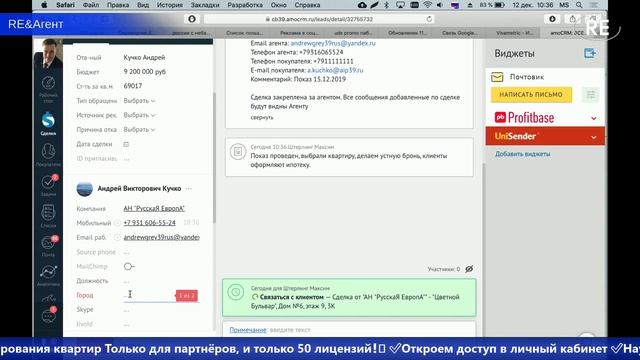Open the История menu
640x360 pixels.
170,5
